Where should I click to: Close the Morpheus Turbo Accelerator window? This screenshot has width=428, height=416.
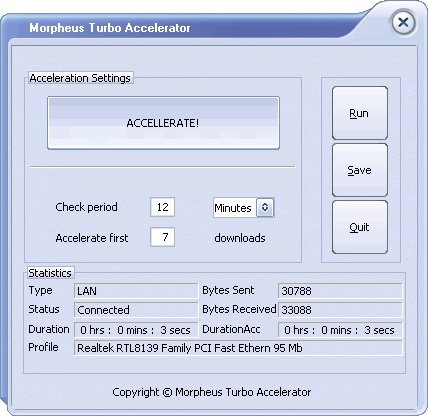403,23
